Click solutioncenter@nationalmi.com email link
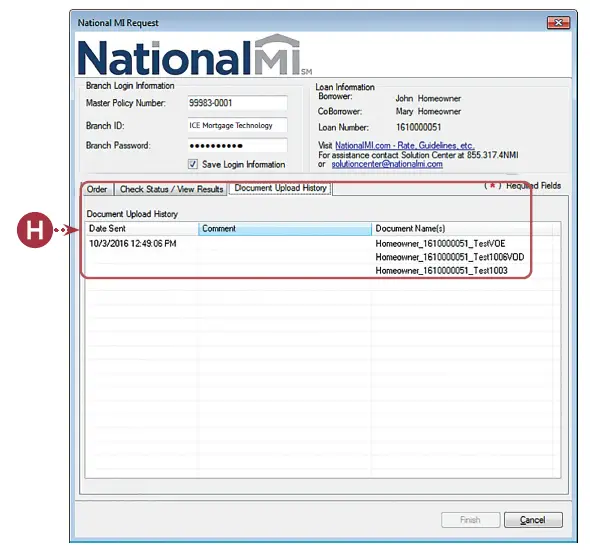The width and height of the screenshot is (590, 551). tap(387, 164)
